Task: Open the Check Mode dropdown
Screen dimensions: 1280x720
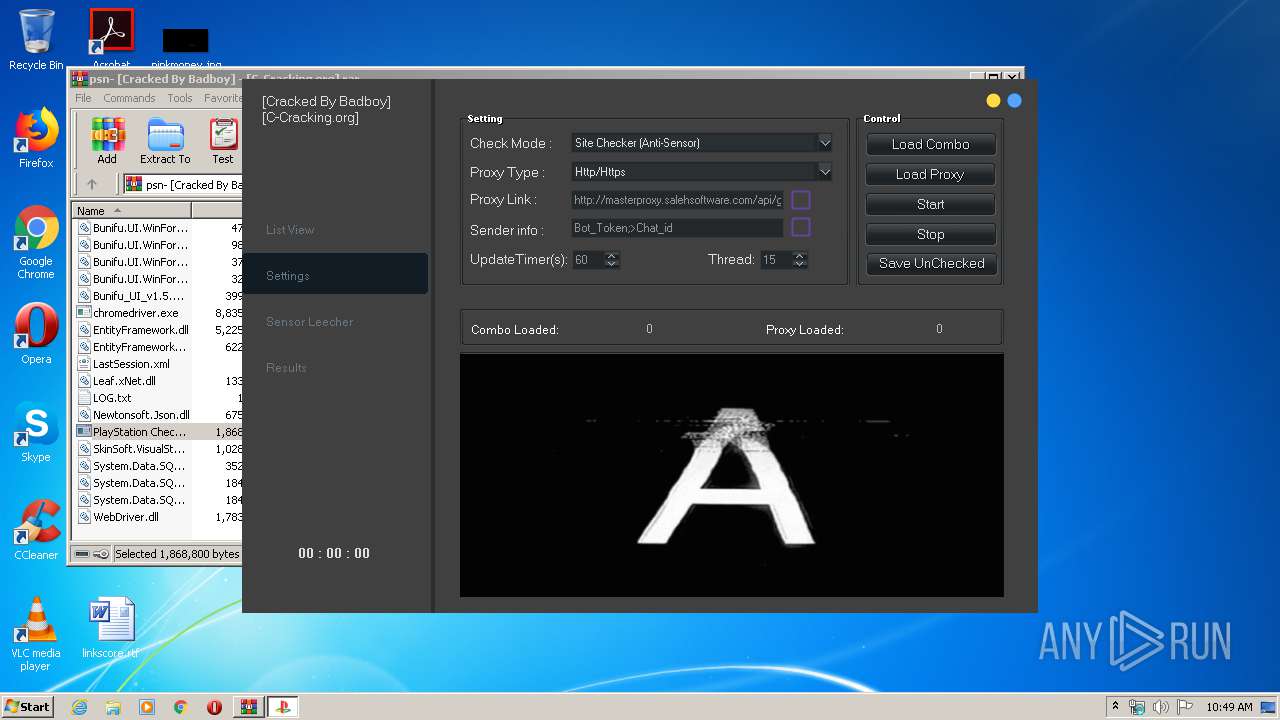Action: [702, 143]
